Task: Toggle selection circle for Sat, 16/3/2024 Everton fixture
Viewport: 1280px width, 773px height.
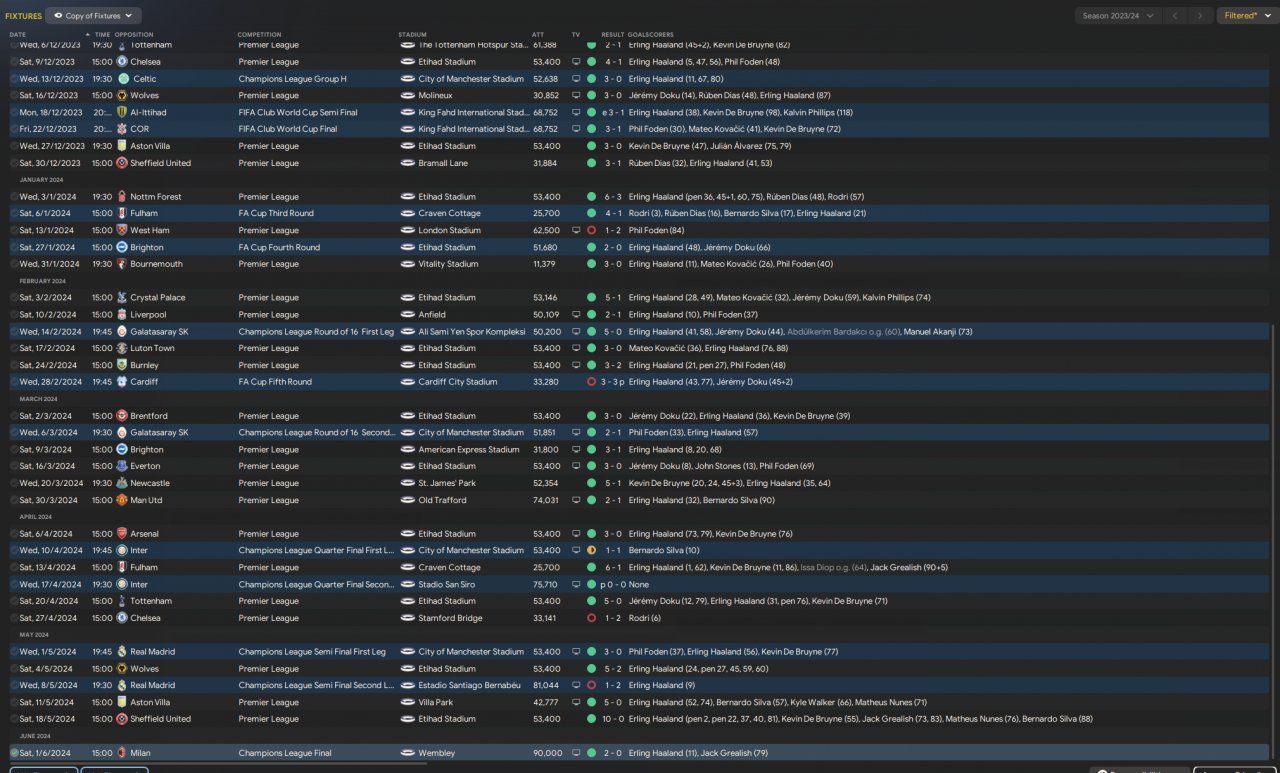Action: (x=14, y=467)
